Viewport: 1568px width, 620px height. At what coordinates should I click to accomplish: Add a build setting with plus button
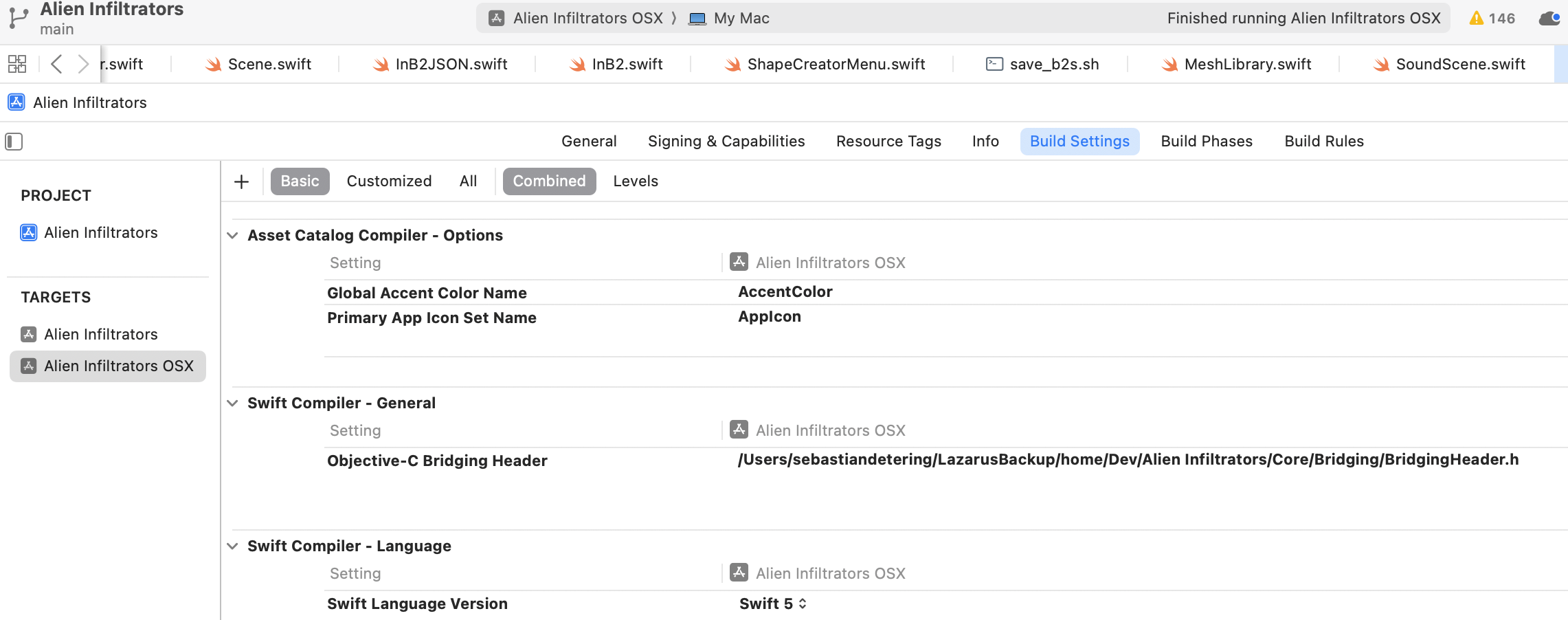(241, 181)
